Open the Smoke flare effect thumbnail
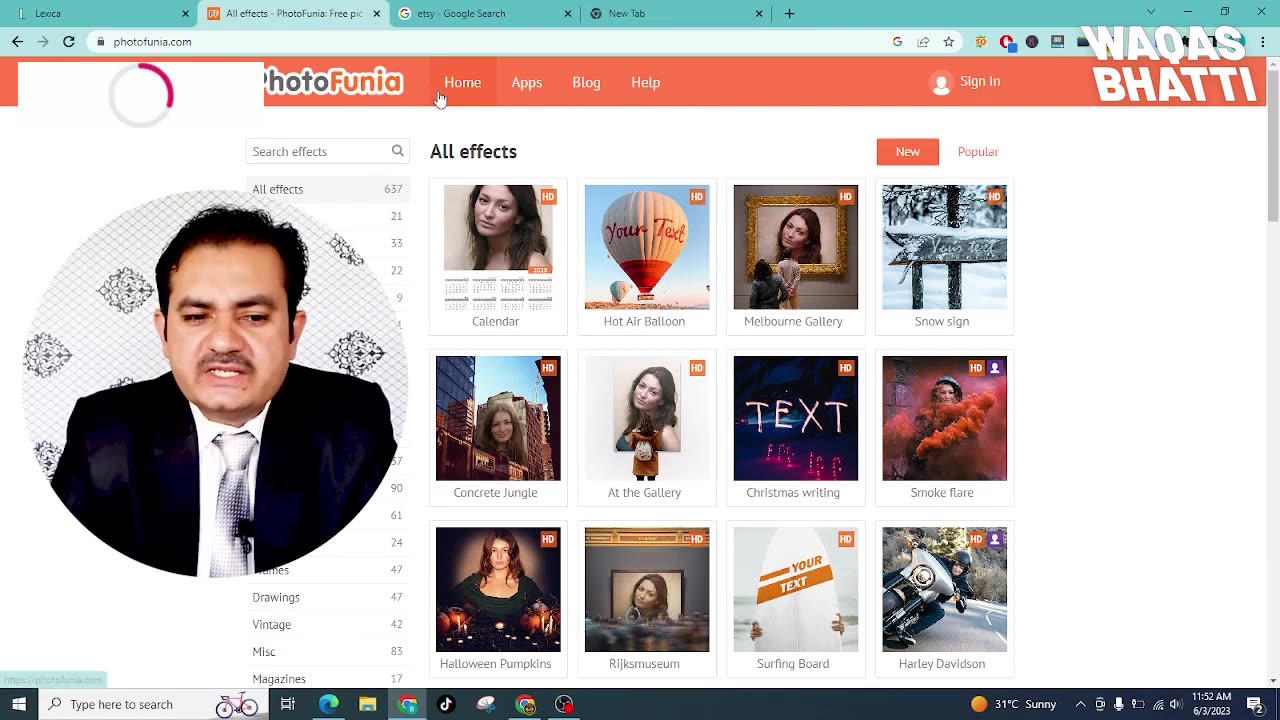 point(945,428)
